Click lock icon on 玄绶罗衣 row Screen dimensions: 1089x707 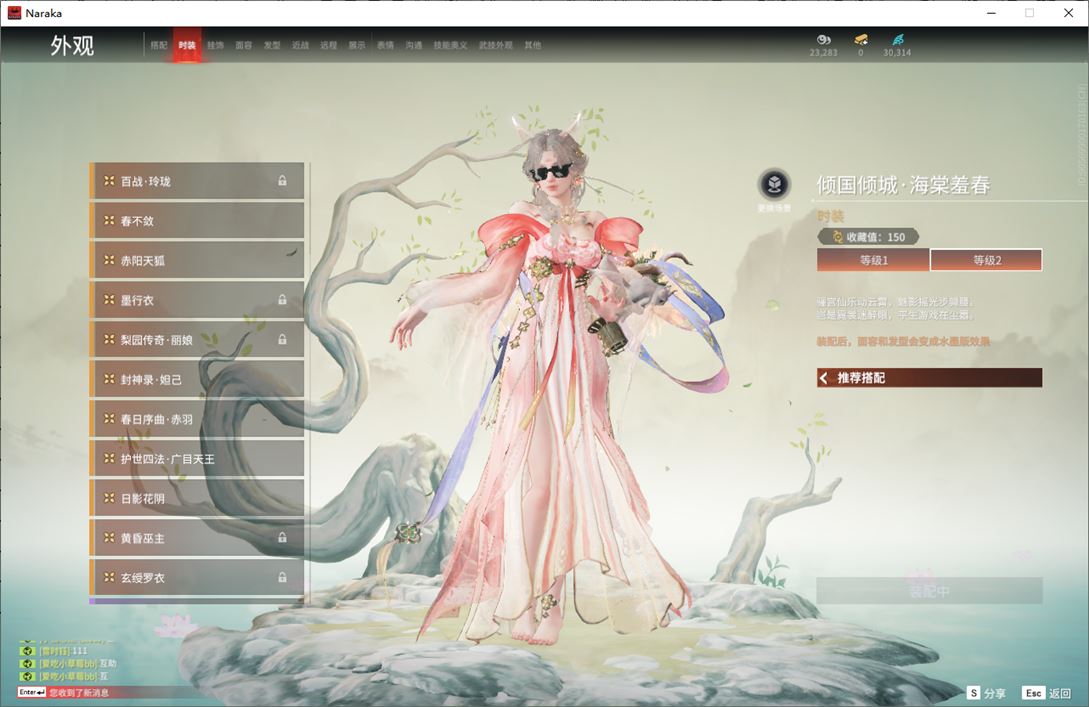point(282,577)
